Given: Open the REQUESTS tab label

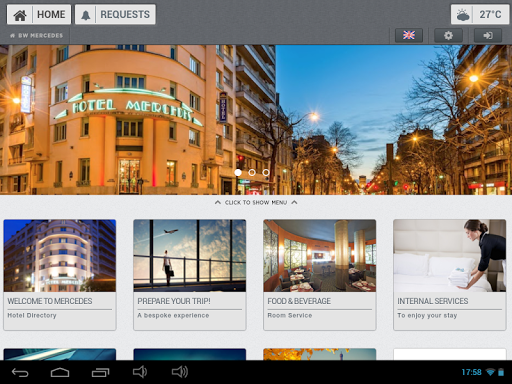Looking at the screenshot, I should click(125, 15).
